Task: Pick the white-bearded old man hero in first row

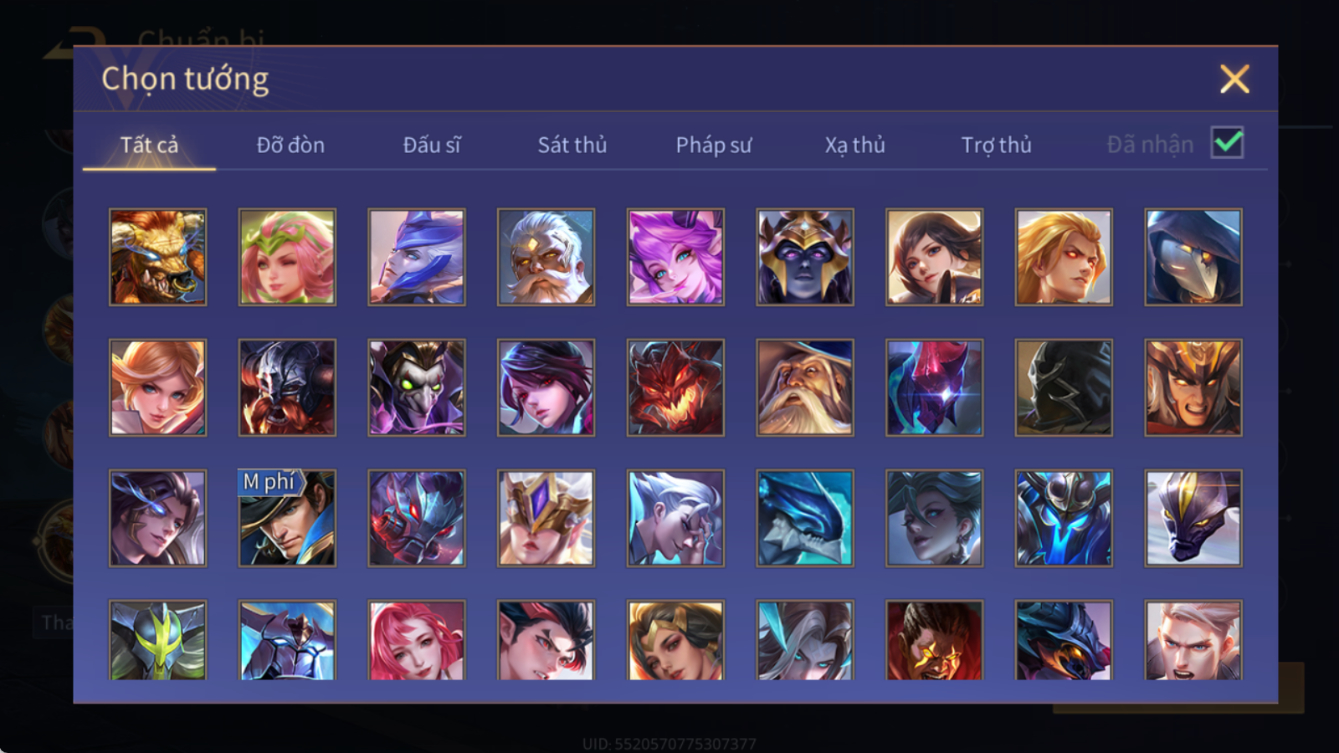Action: [546, 257]
